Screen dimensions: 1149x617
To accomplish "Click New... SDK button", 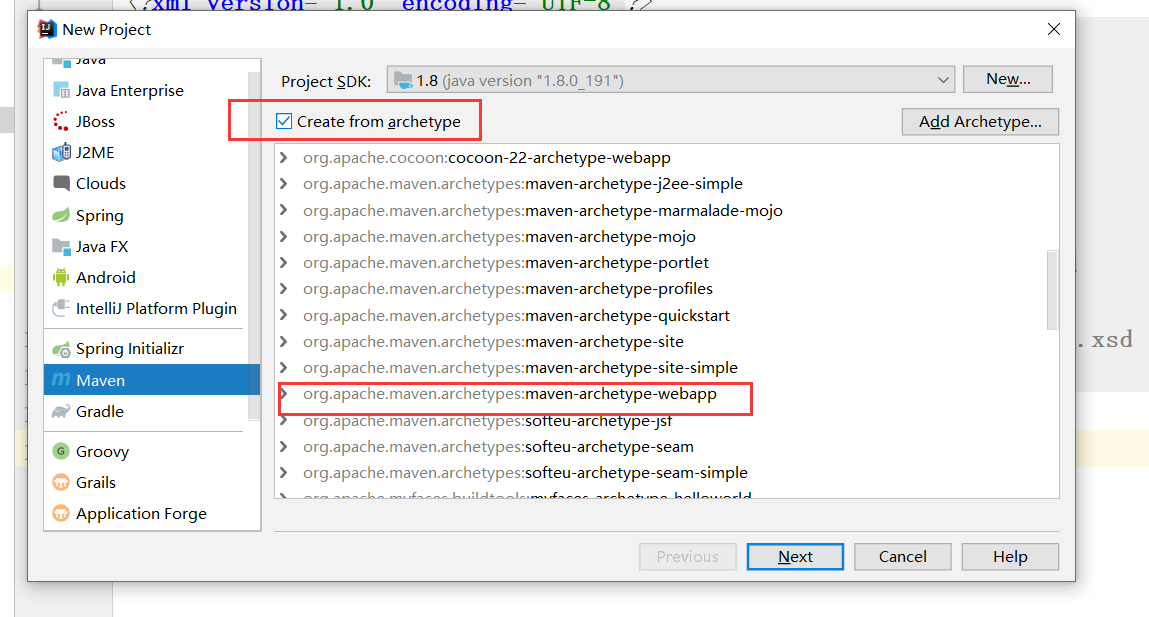I will (1008, 79).
